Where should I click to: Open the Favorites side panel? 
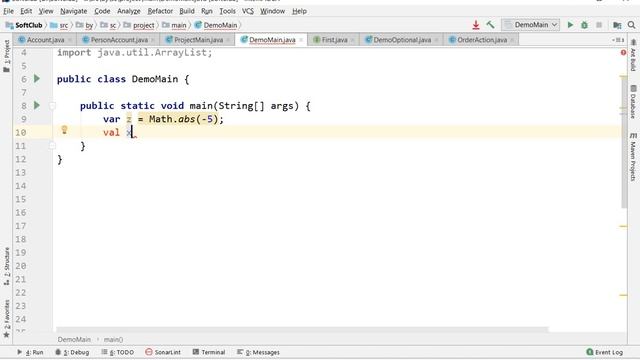tap(7, 318)
